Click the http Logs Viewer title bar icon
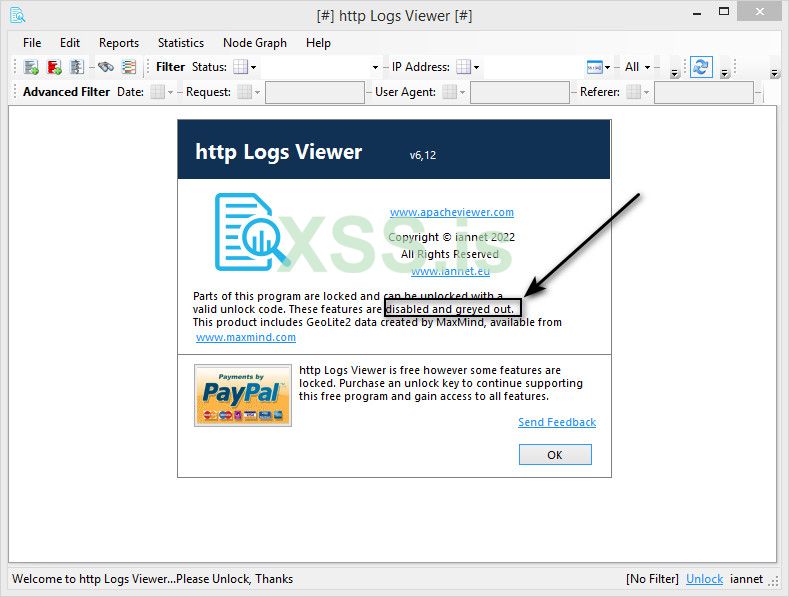The image size is (789, 597). click(18, 16)
